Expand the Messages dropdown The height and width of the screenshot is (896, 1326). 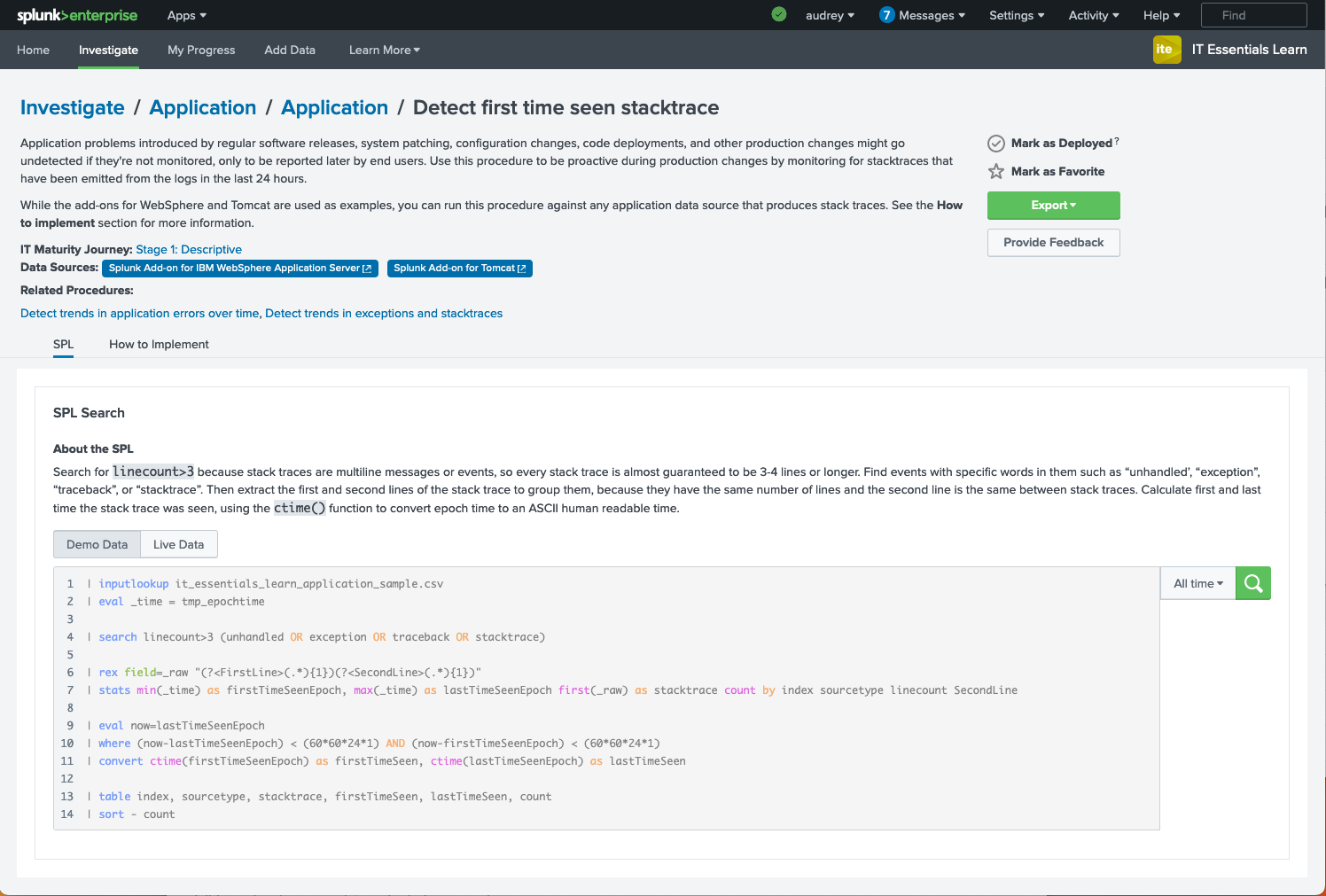[x=932, y=15]
